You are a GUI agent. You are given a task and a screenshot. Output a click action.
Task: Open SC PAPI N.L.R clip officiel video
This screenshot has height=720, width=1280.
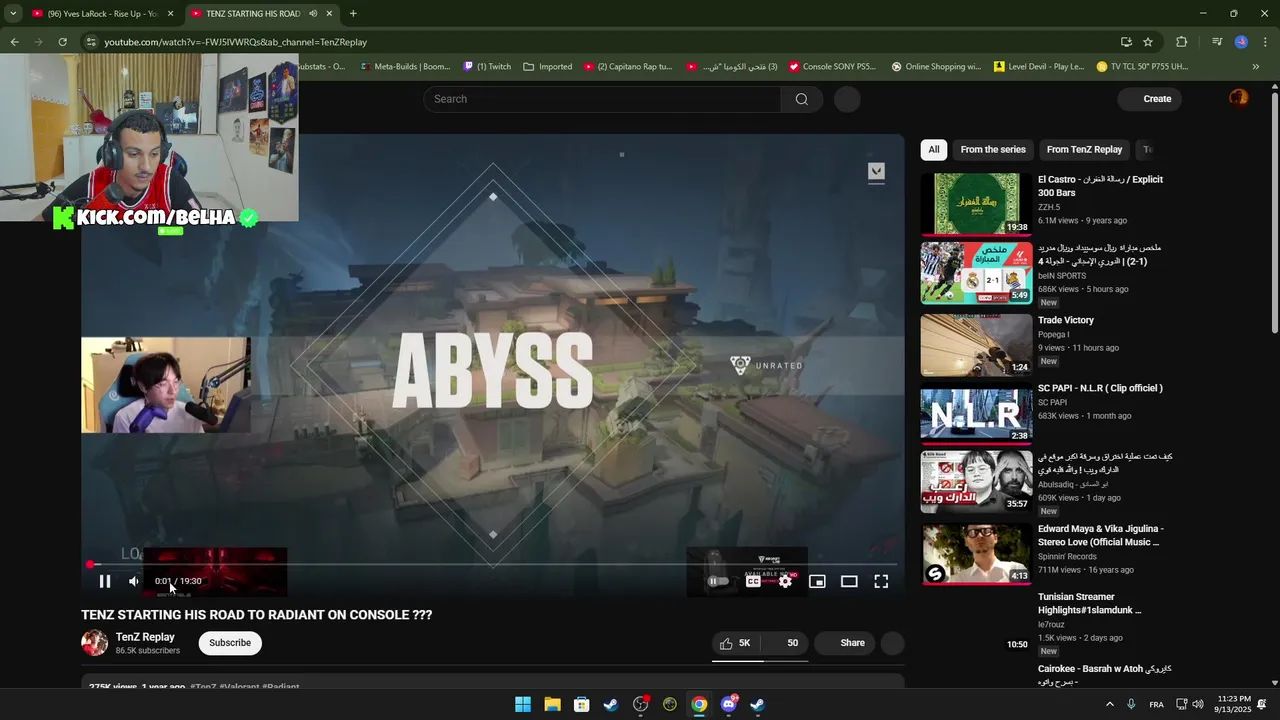1100,388
